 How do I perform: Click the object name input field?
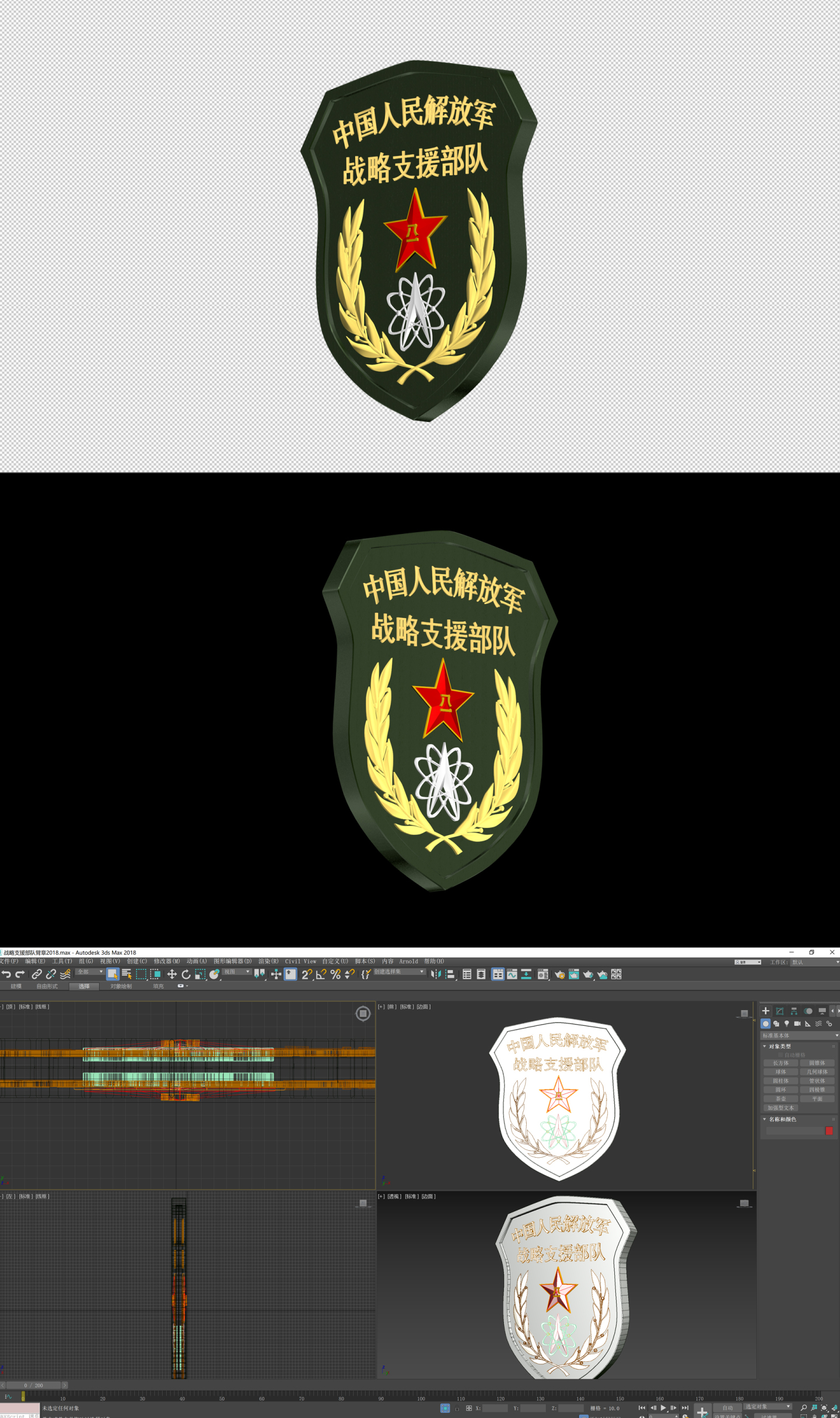click(x=794, y=1131)
